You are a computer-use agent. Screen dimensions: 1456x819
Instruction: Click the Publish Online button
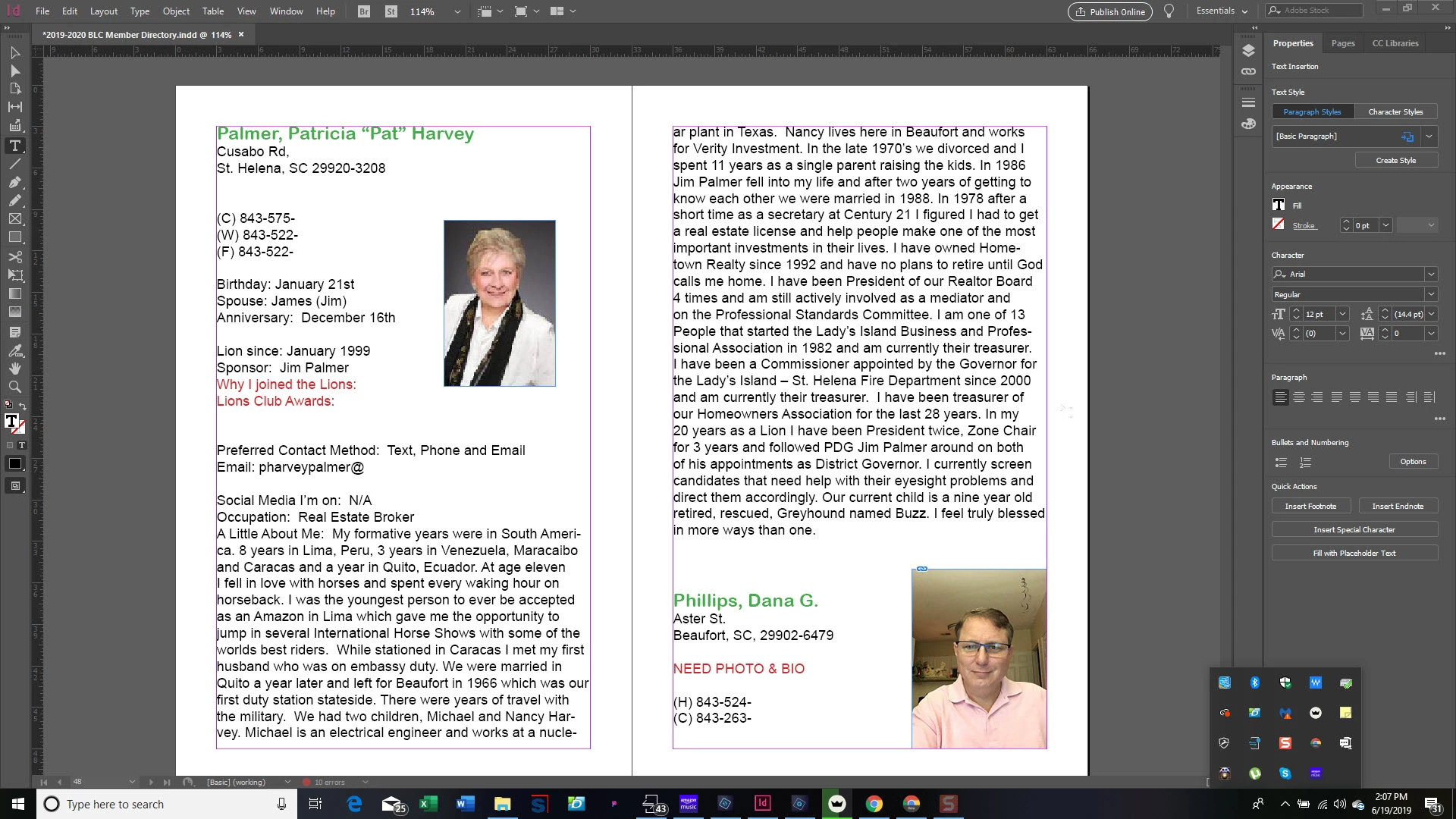(1110, 11)
